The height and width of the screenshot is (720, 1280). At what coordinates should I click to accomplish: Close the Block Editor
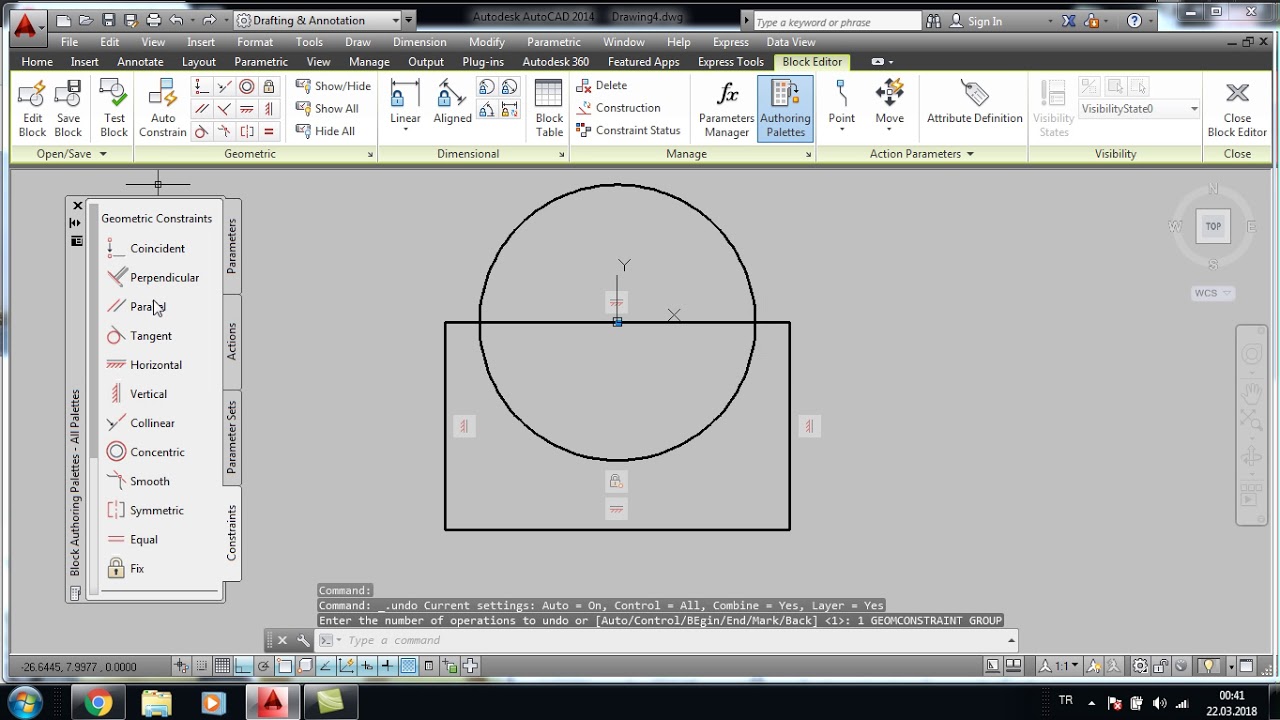coord(1237,109)
